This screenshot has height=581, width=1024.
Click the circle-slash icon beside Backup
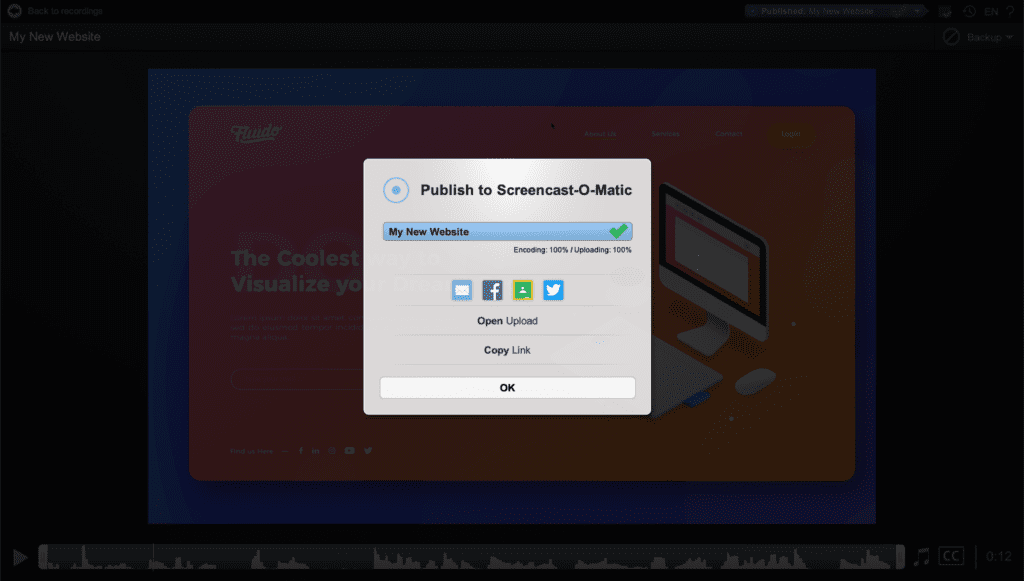pyautogui.click(x=951, y=37)
